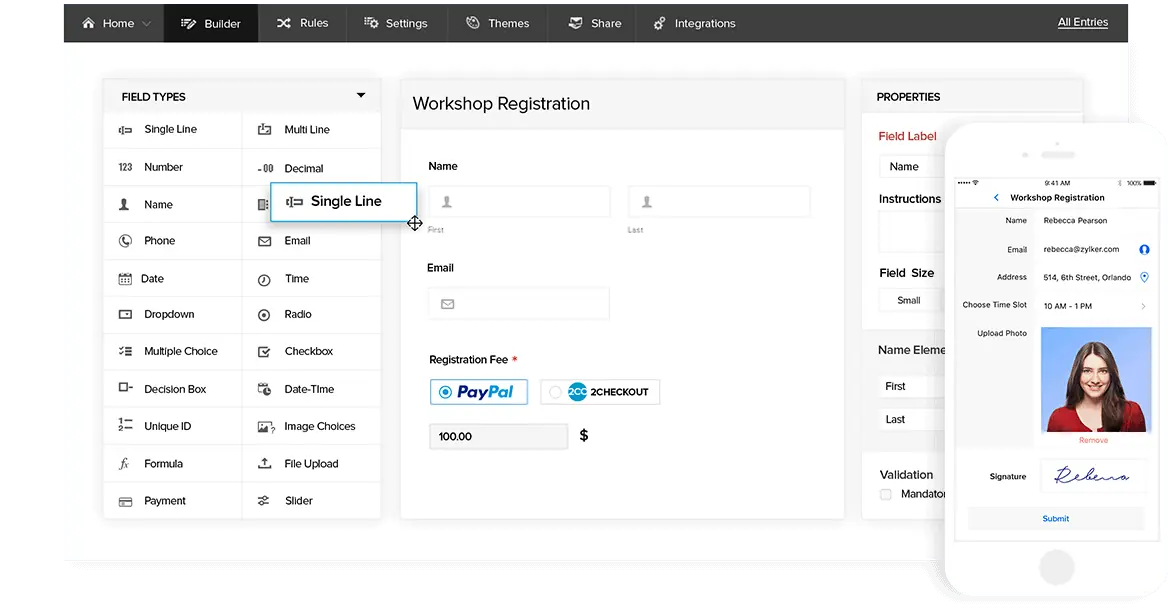This screenshot has height=608, width=1170.
Task: Select the Date calendar icon
Action: [x=125, y=279]
